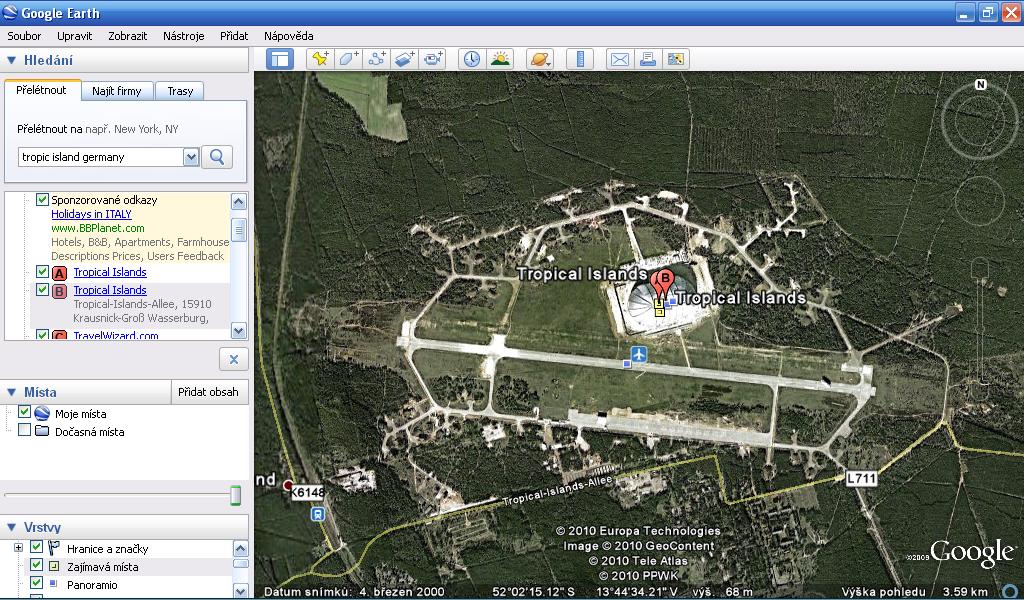1024x600 pixels.
Task: Uncheck result A Tropical Islands checkbox
Action: point(42,272)
